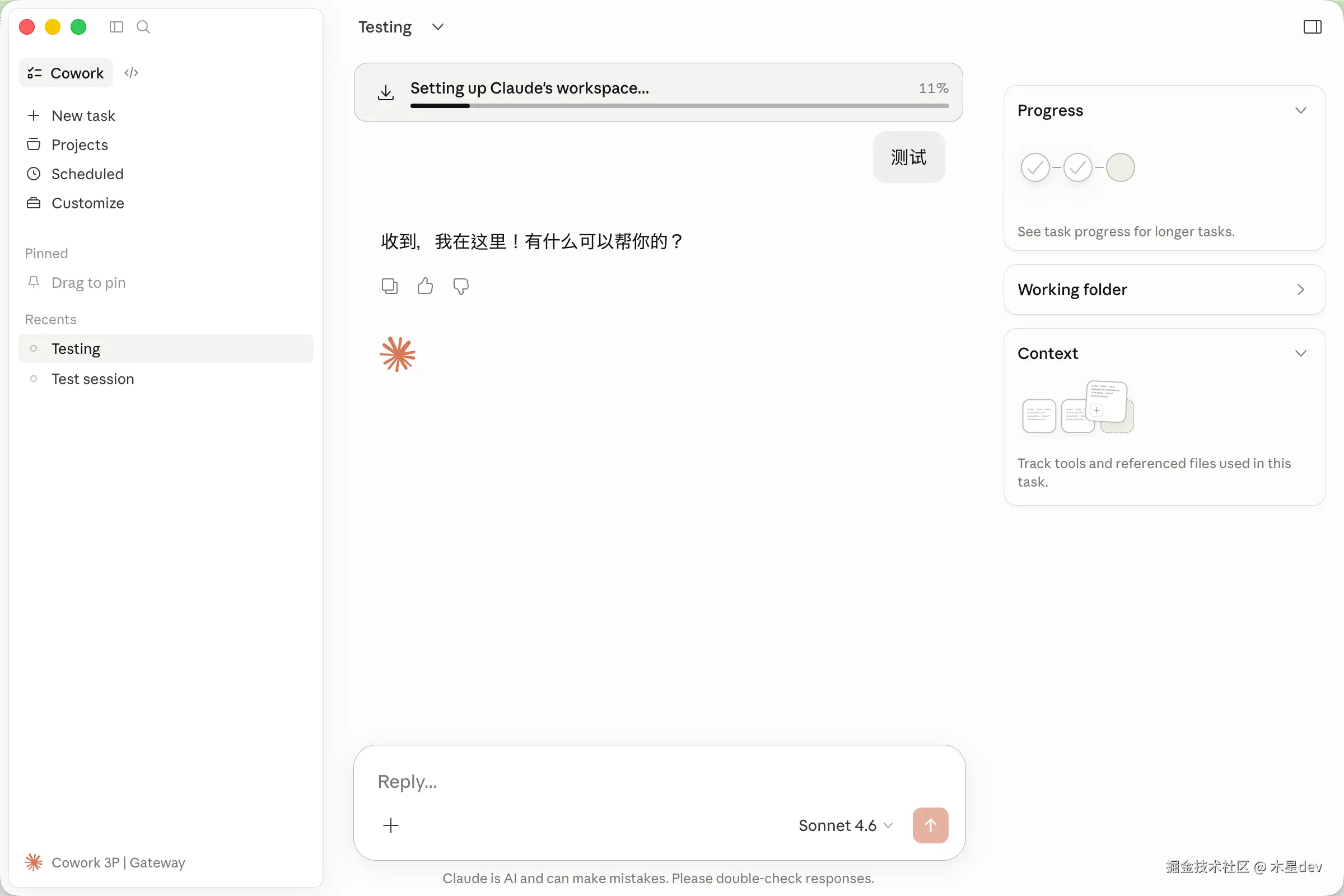
Task: Expand the Working folder panel
Action: point(1164,290)
